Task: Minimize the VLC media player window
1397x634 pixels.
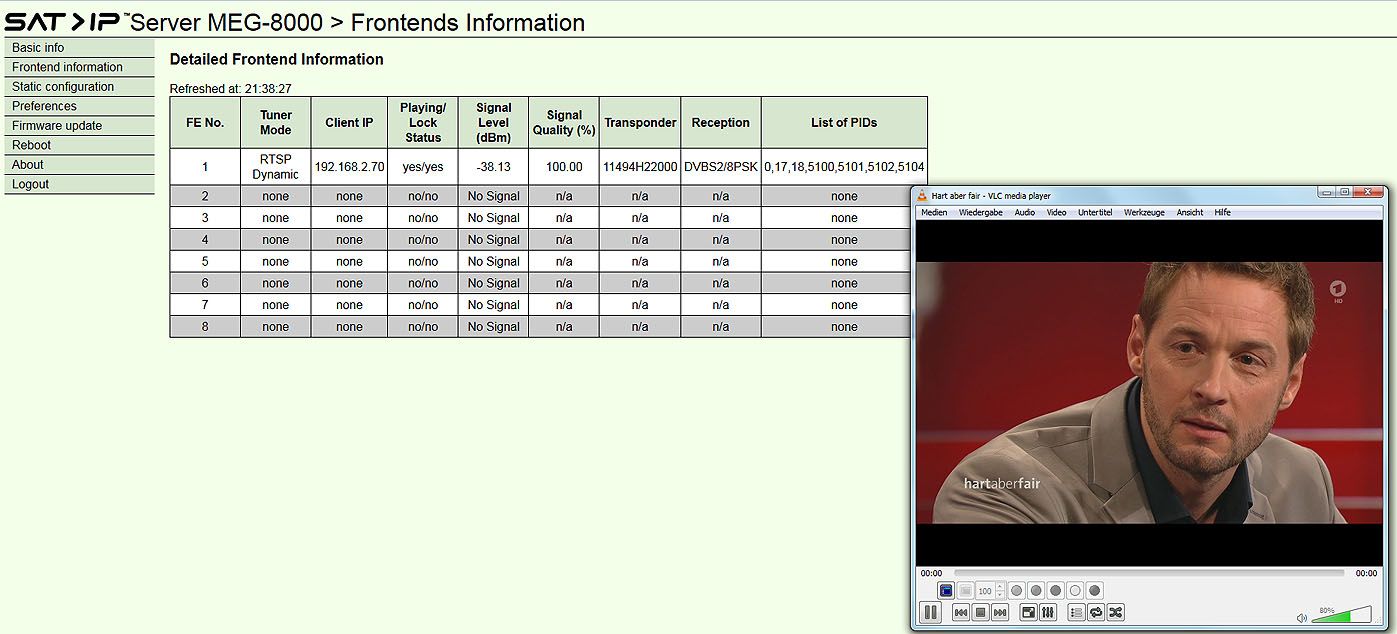Action: pyautogui.click(x=1326, y=192)
